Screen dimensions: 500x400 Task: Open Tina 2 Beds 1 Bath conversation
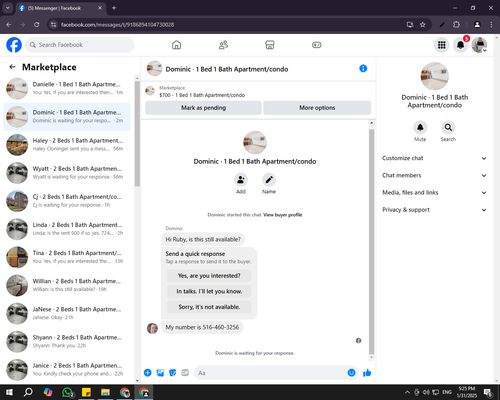point(67,257)
